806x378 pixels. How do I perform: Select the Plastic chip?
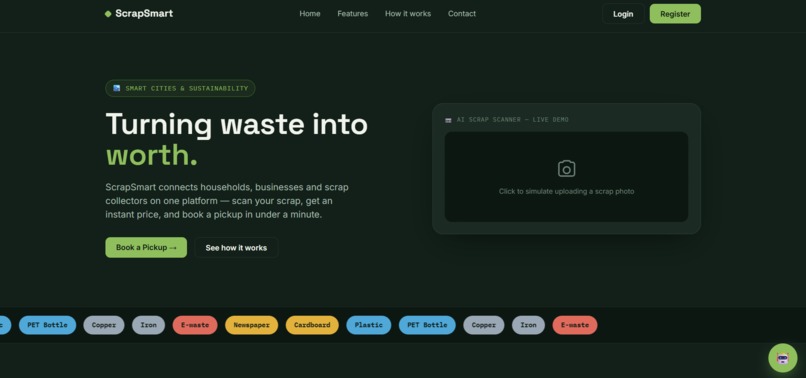[x=369, y=325]
